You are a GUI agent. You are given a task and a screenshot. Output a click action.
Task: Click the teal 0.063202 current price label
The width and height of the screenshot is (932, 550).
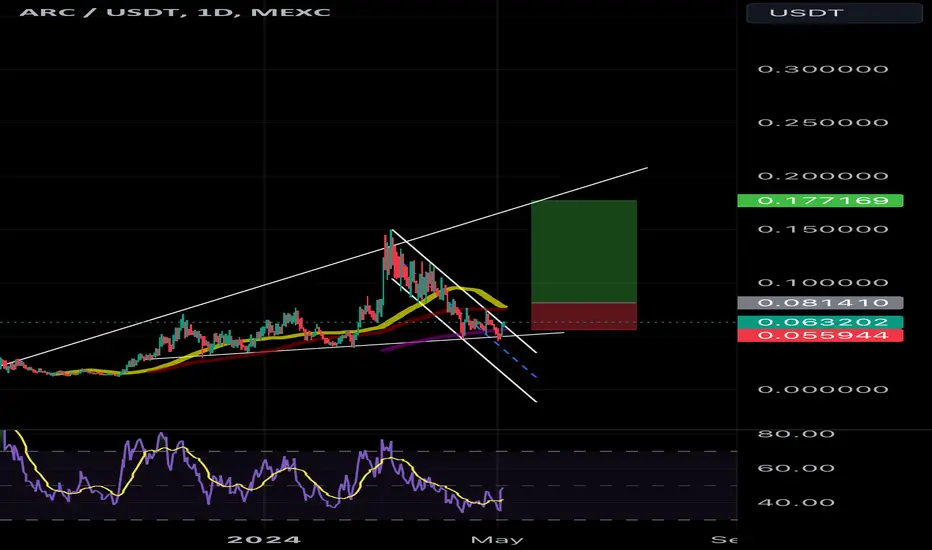click(820, 322)
